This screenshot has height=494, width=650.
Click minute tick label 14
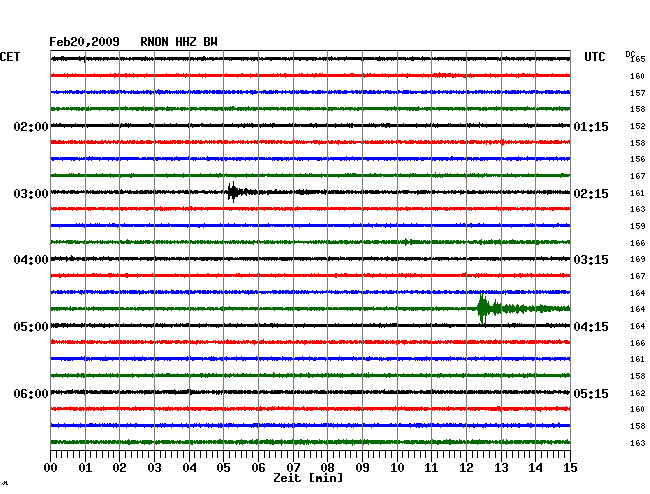click(x=536, y=468)
